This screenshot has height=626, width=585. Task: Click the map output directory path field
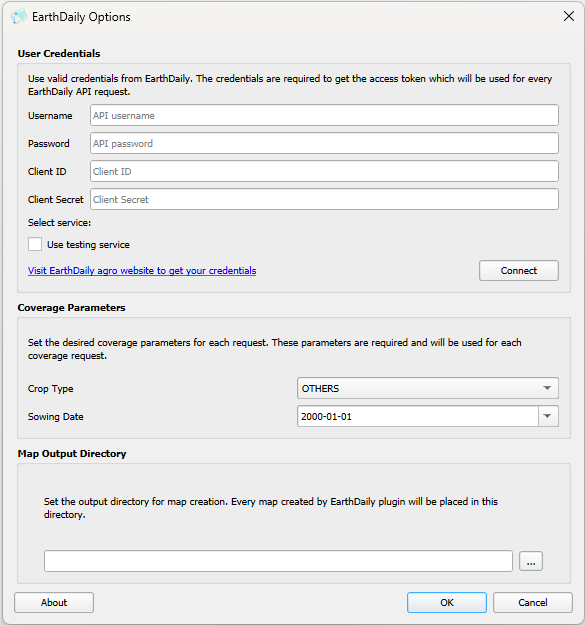[278, 561]
